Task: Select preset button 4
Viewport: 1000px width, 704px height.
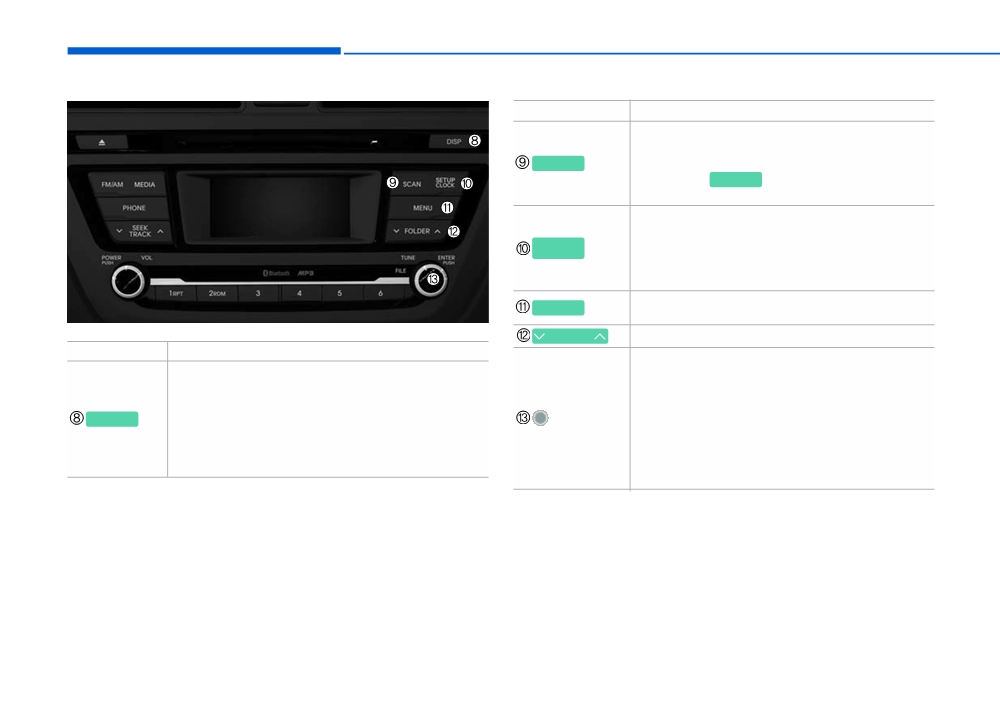Action: tap(299, 293)
